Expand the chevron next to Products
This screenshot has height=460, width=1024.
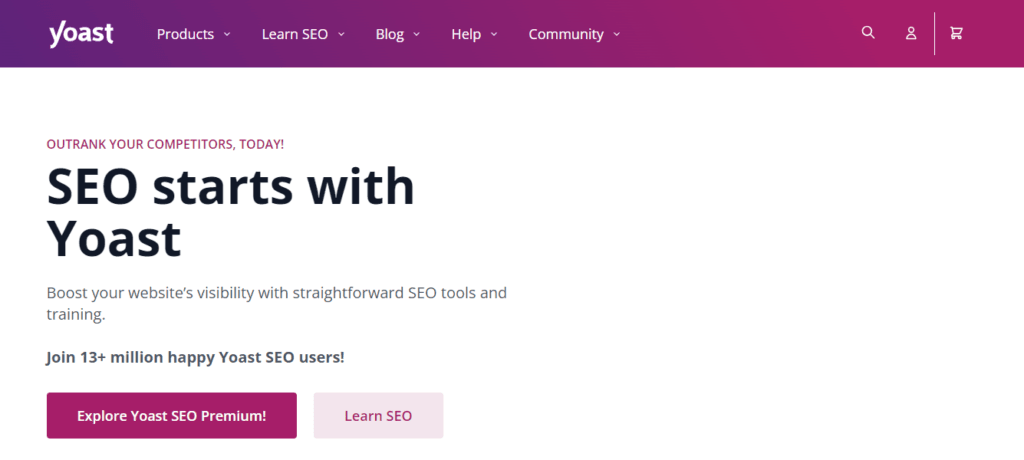[227, 34]
